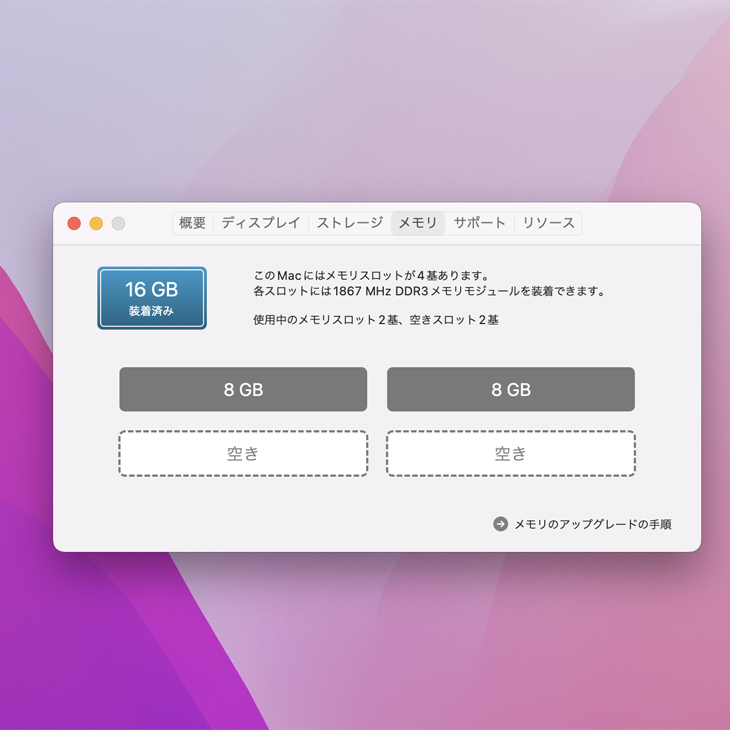
Task: Select the right 8 GB memory slot
Action: pyautogui.click(x=511, y=389)
